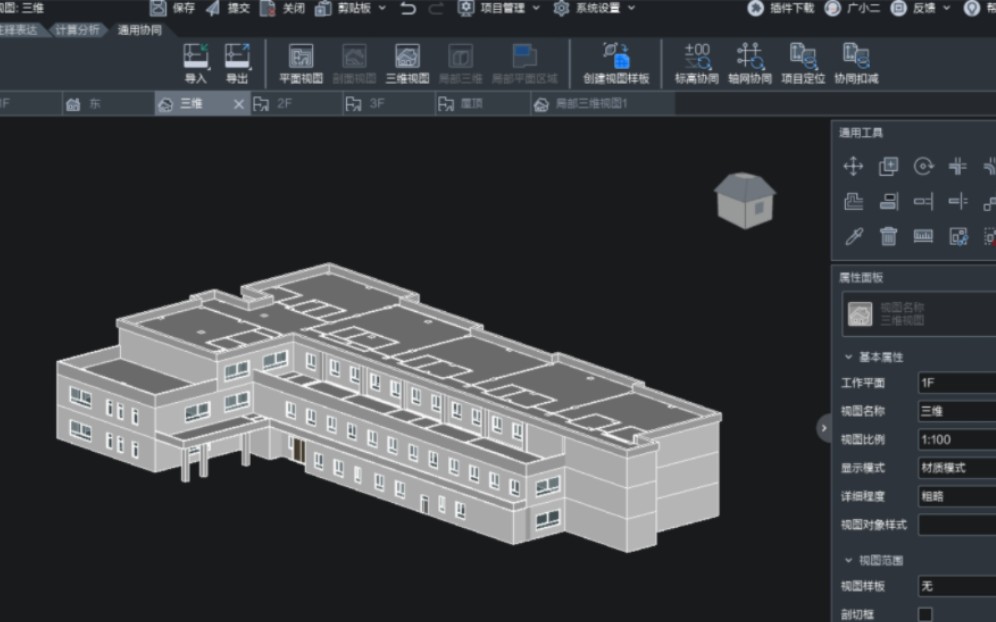996x622 pixels.
Task: Select the Copy tool in 通用工具
Action: pyautogui.click(x=888, y=166)
